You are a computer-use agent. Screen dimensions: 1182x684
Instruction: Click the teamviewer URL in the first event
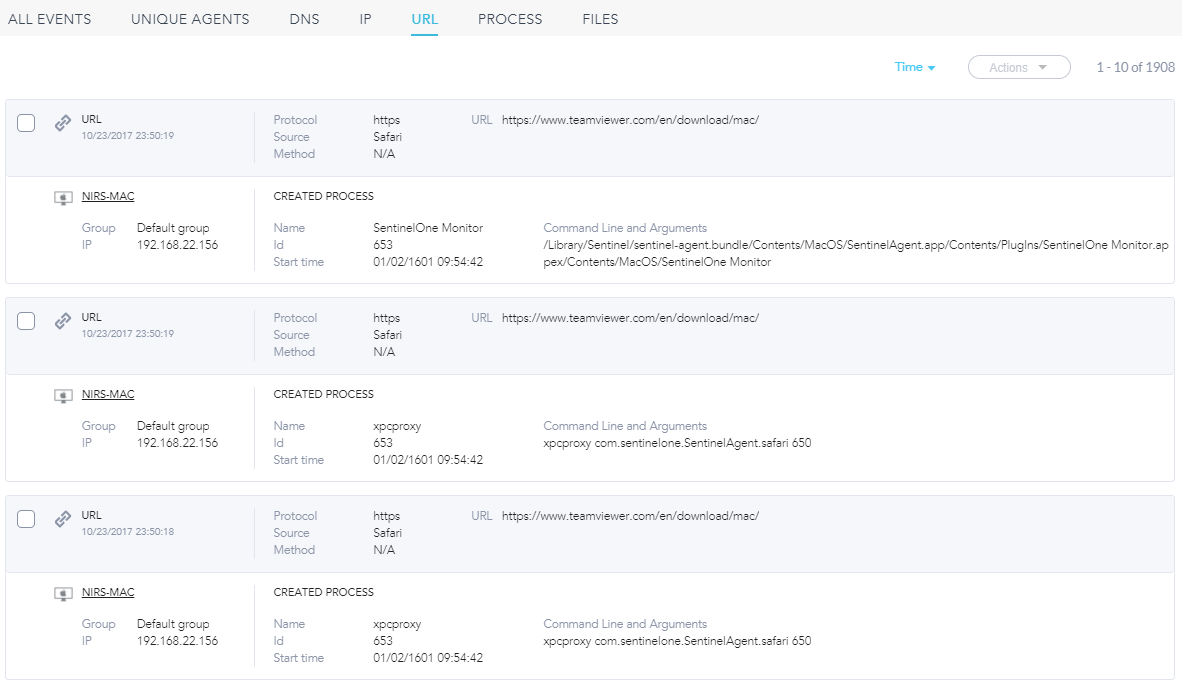[x=630, y=120]
